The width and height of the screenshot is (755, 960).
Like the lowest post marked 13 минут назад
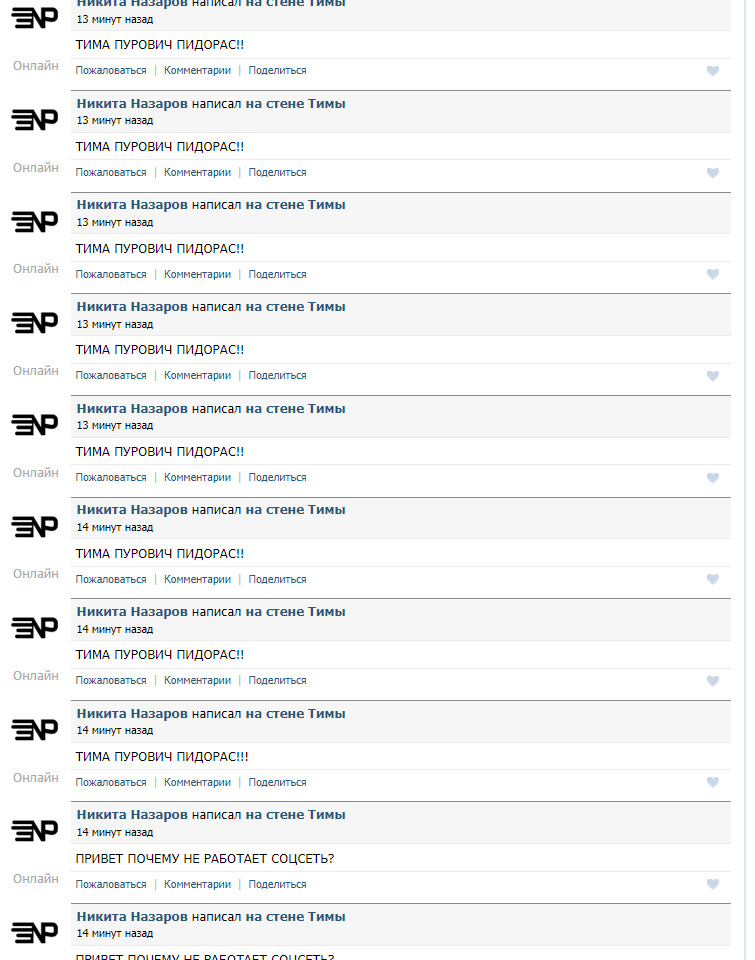click(713, 478)
